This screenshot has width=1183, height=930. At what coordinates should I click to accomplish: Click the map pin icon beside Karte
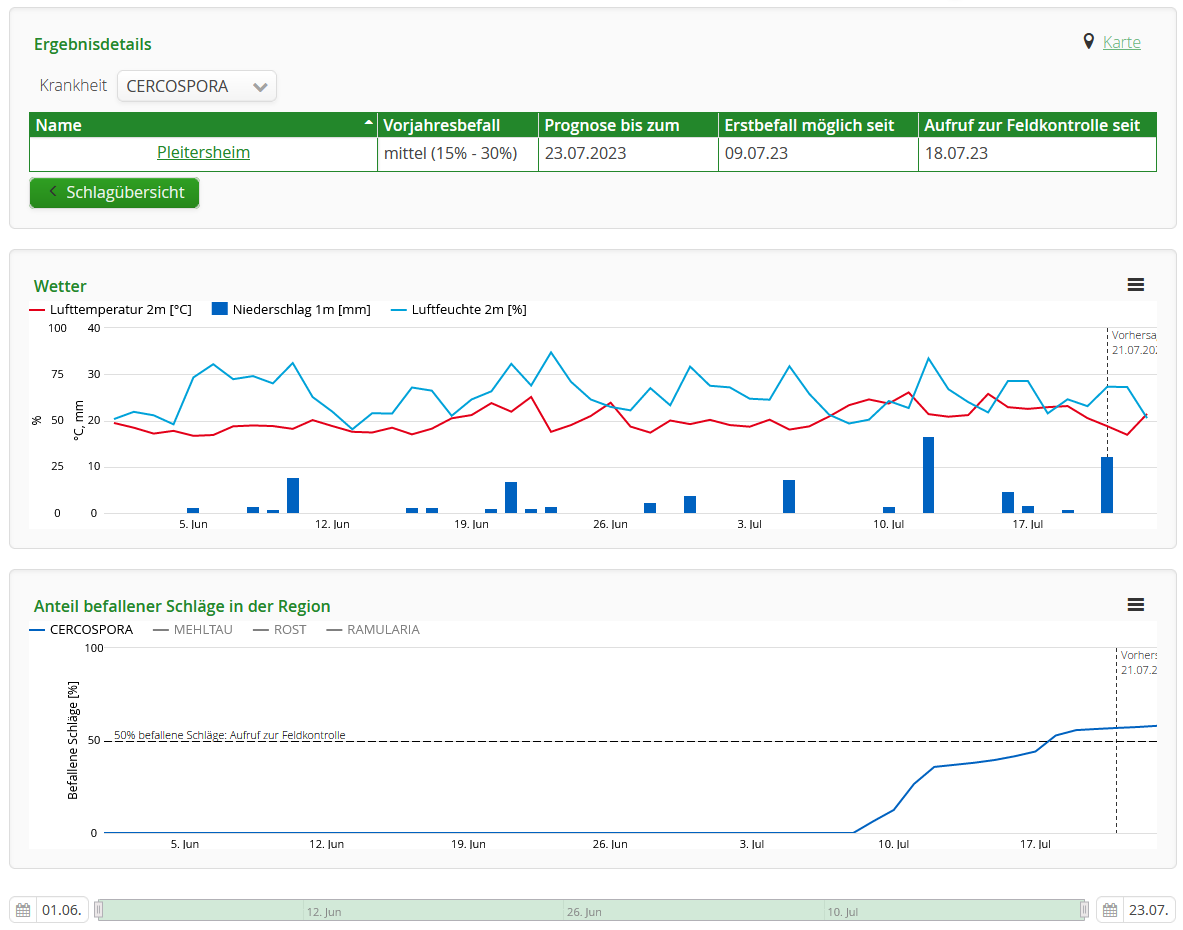click(x=1089, y=42)
